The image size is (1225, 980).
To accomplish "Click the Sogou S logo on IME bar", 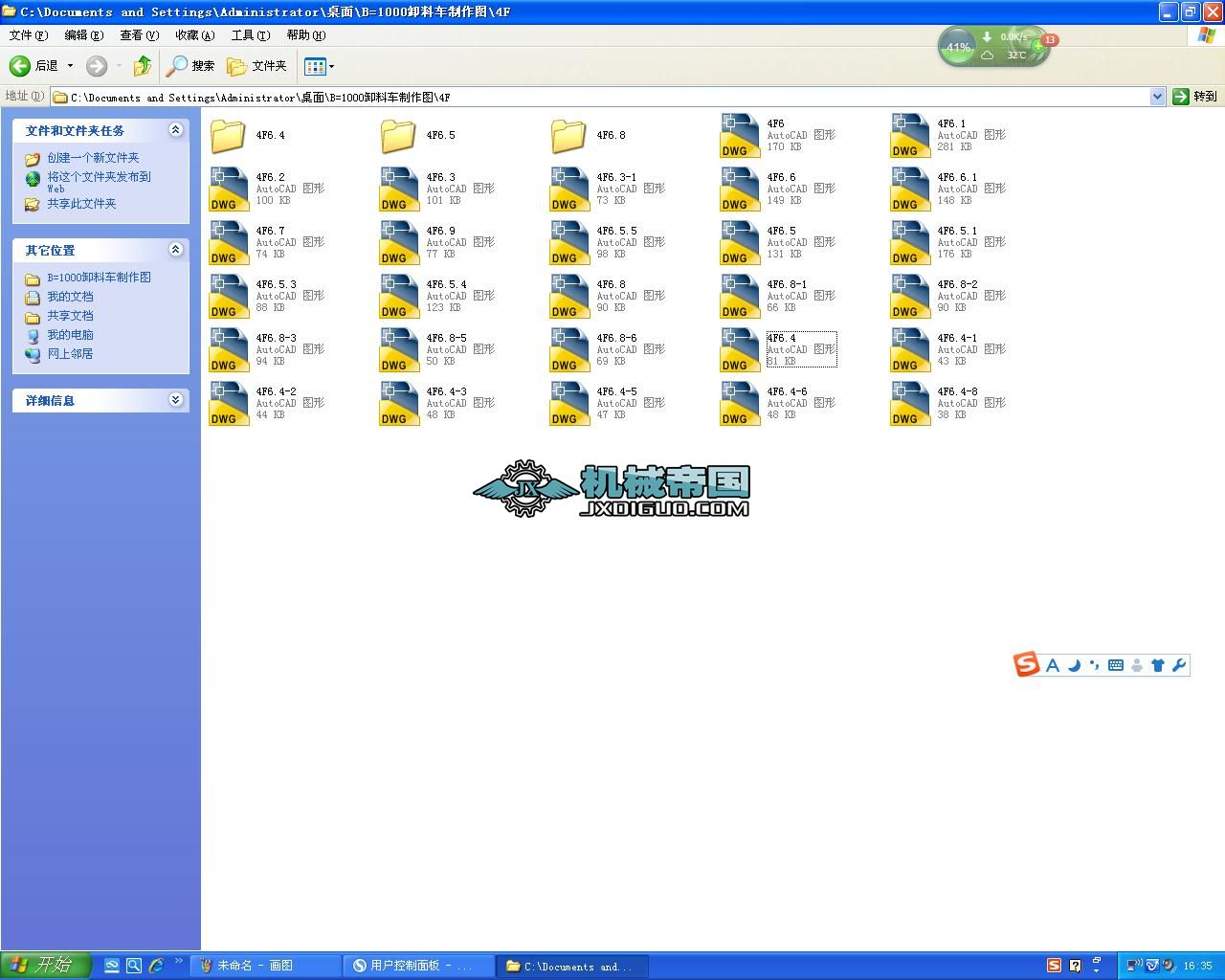I will coord(1027,664).
